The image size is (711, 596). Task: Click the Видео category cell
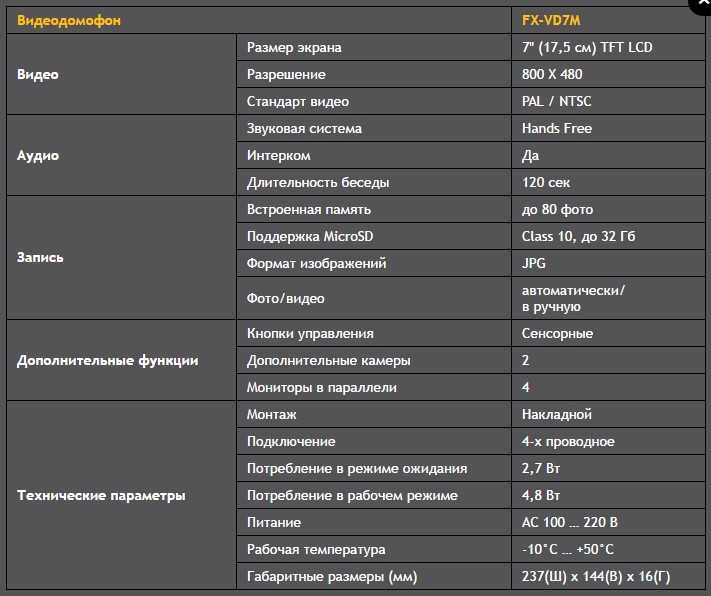(x=122, y=74)
